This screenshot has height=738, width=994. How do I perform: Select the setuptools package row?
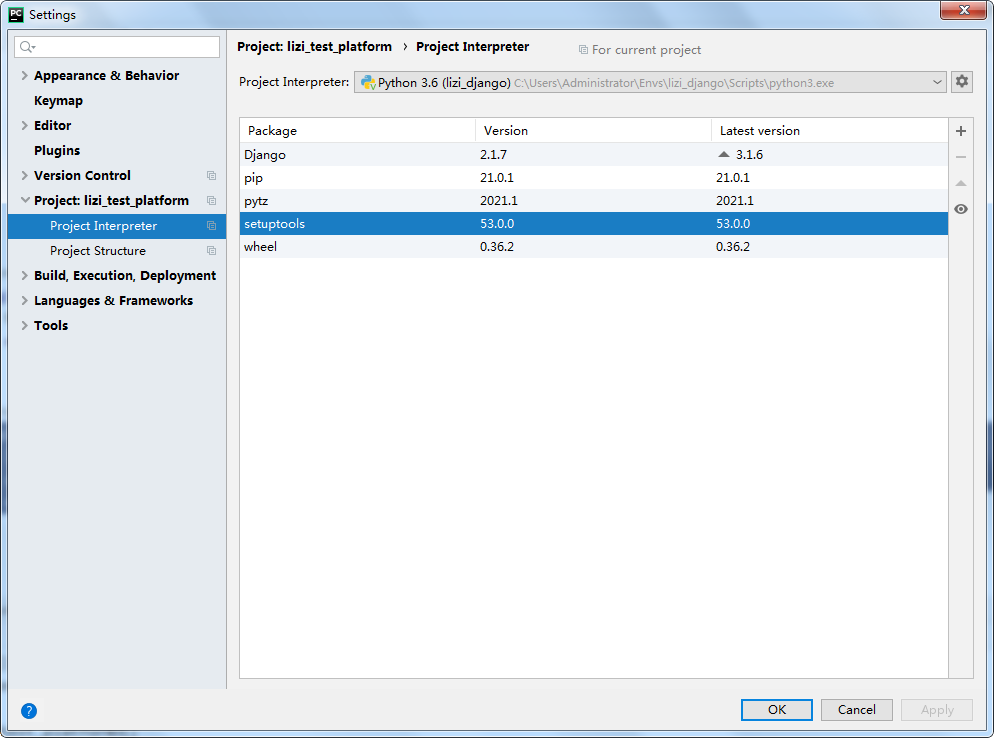click(x=594, y=223)
